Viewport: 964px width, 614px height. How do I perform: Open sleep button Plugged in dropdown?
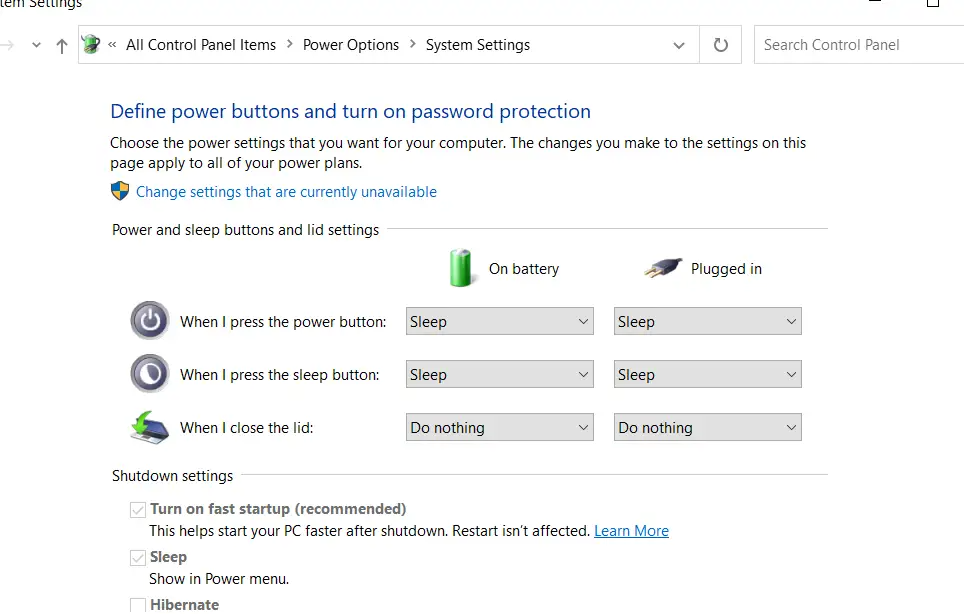[x=708, y=375]
